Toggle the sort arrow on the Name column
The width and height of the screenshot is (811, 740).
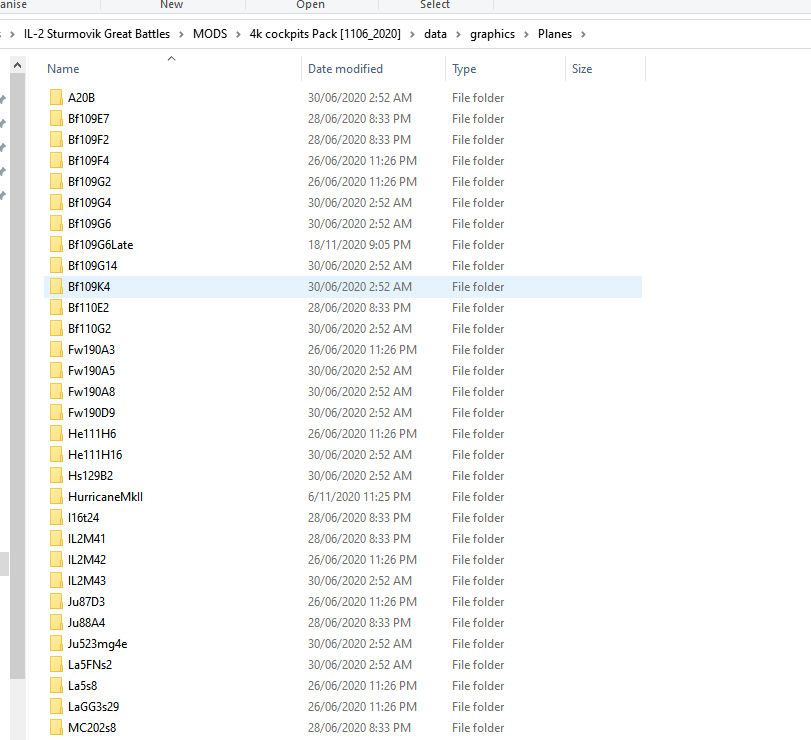pyautogui.click(x=171, y=58)
